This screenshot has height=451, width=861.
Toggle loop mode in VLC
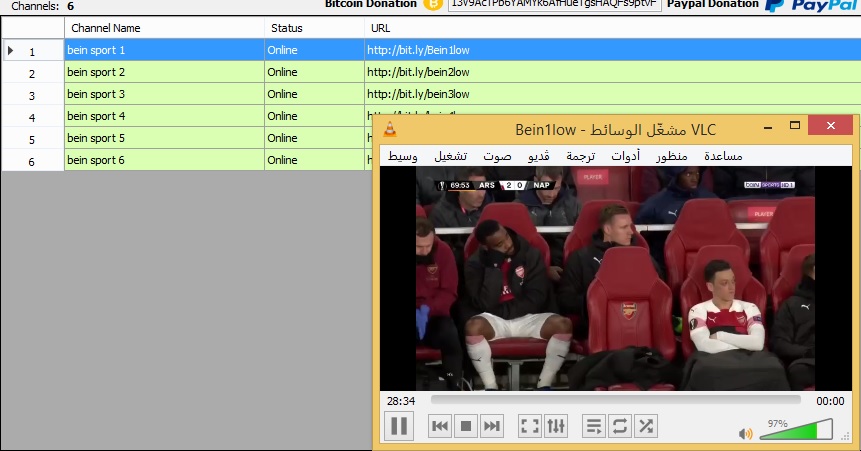[619, 426]
